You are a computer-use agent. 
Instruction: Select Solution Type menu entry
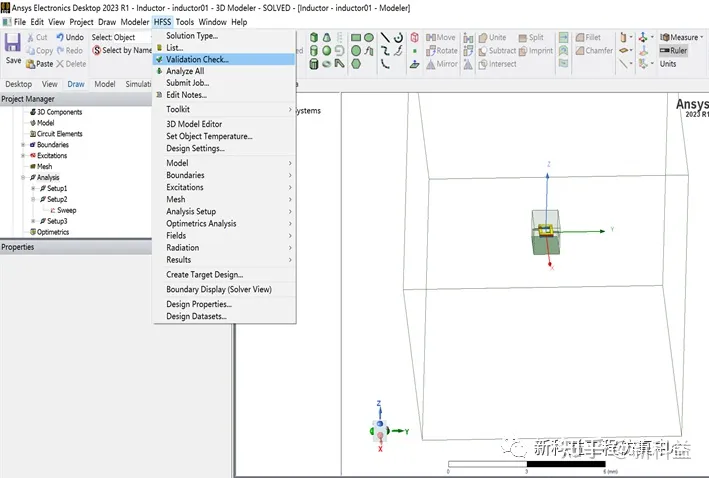pyautogui.click(x=224, y=36)
